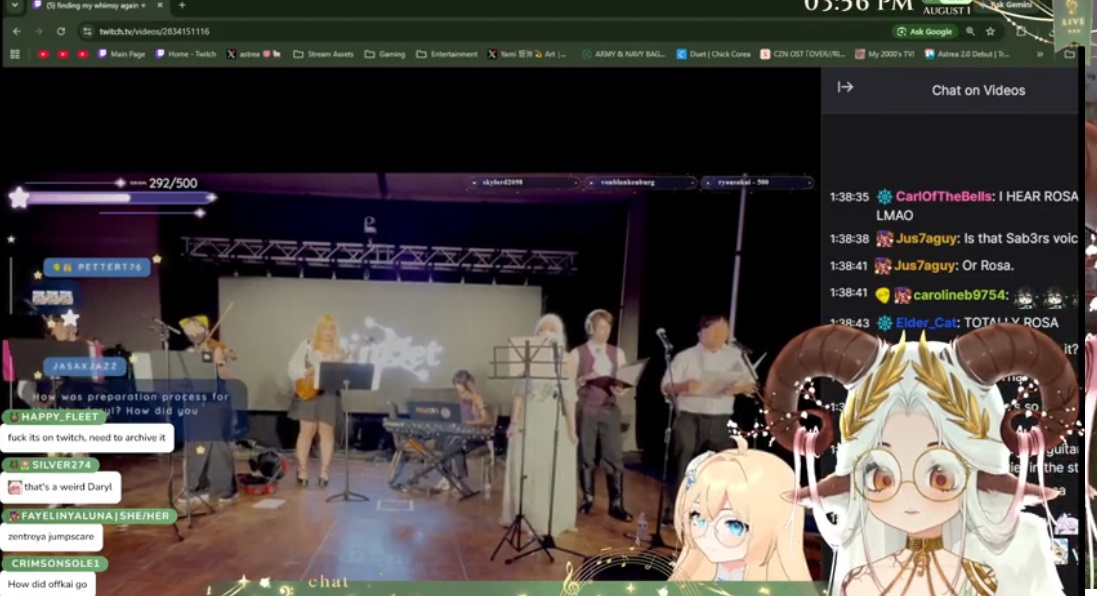Open the astrea X bookmark

[x=253, y=54]
